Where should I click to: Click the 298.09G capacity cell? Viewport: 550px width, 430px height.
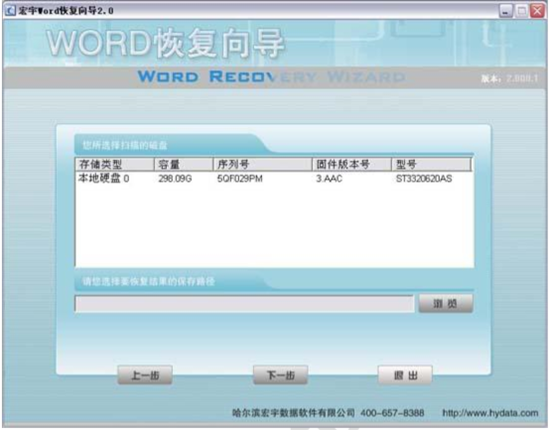(x=175, y=179)
